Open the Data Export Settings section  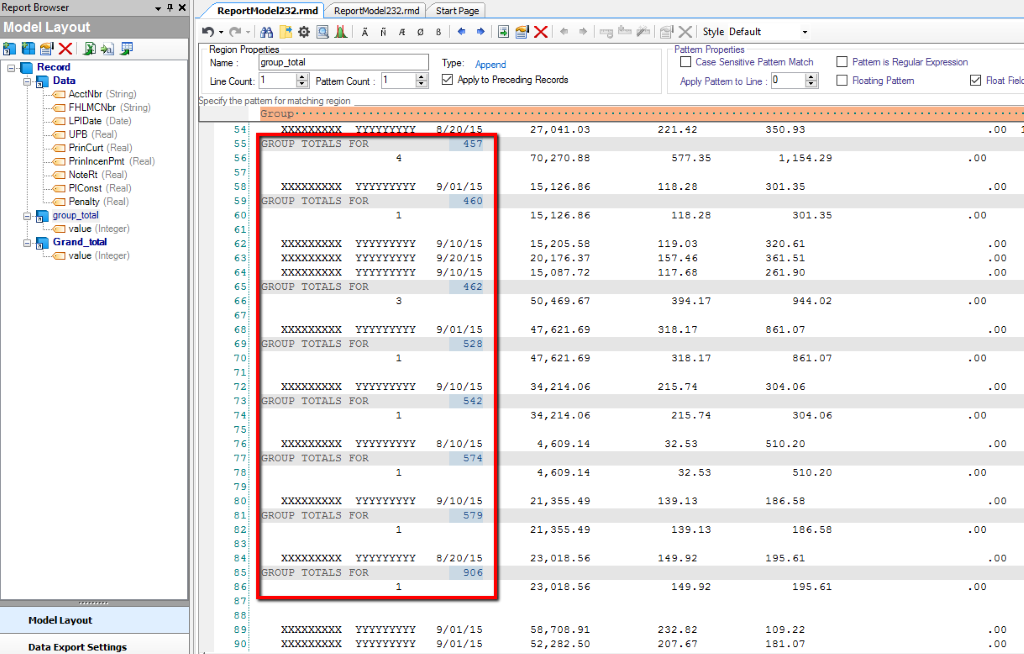tap(77, 647)
